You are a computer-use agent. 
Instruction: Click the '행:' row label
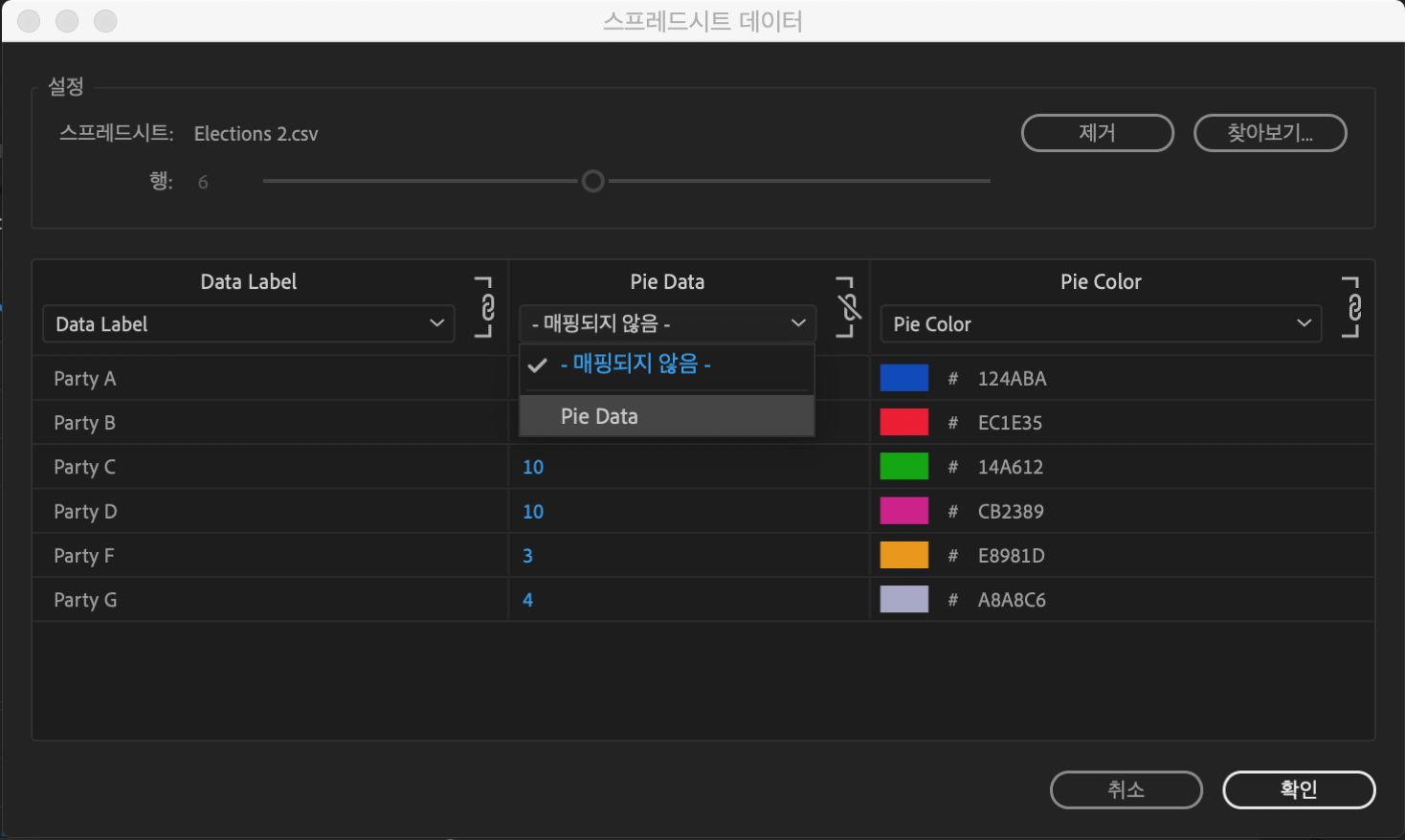tap(162, 181)
